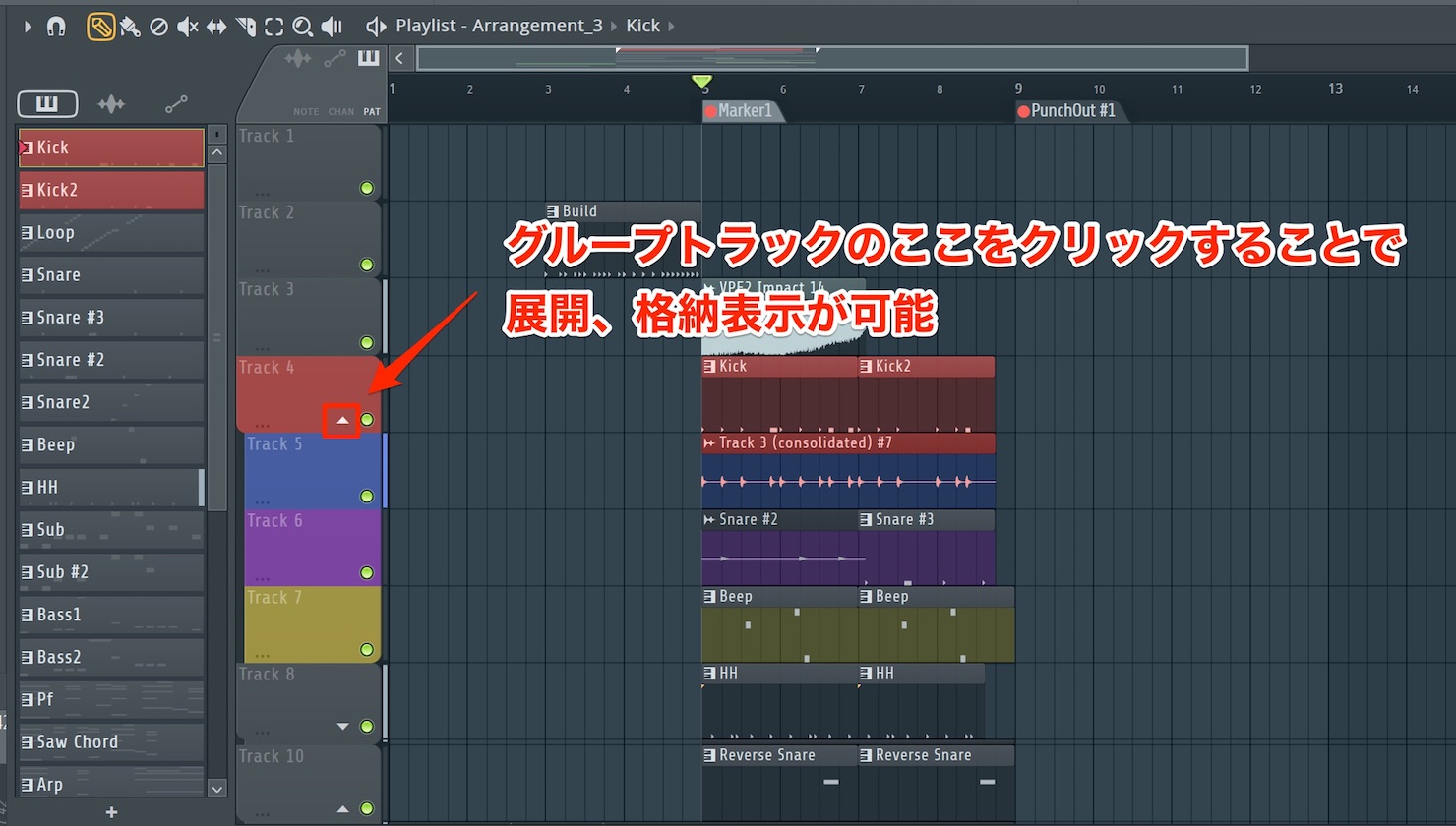The width and height of the screenshot is (1456, 826).
Task: Click the speaker icon beside Playlist title
Action: pyautogui.click(x=376, y=27)
